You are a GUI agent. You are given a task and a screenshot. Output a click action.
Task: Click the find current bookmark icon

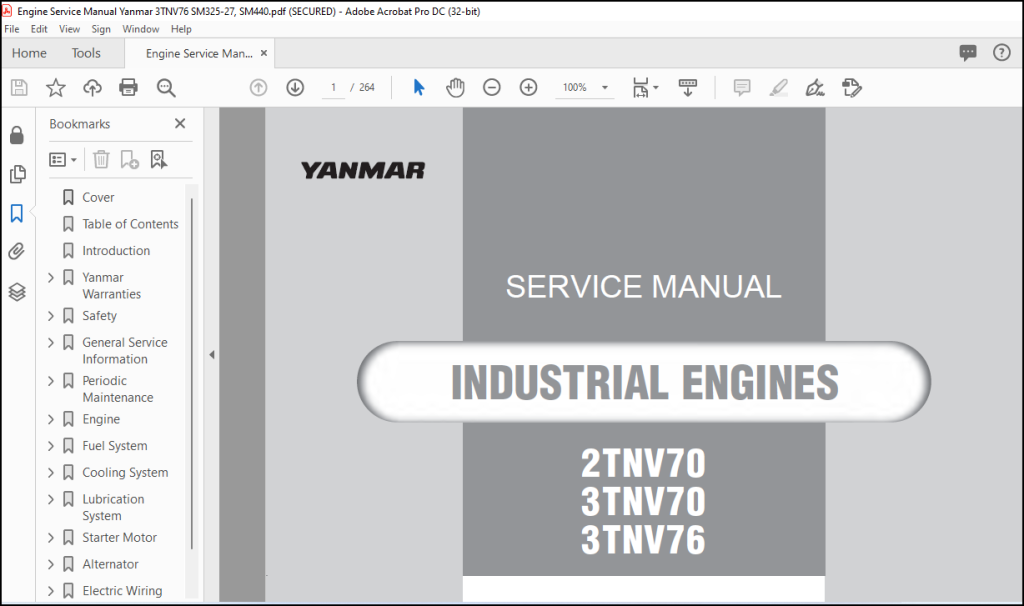pos(159,159)
